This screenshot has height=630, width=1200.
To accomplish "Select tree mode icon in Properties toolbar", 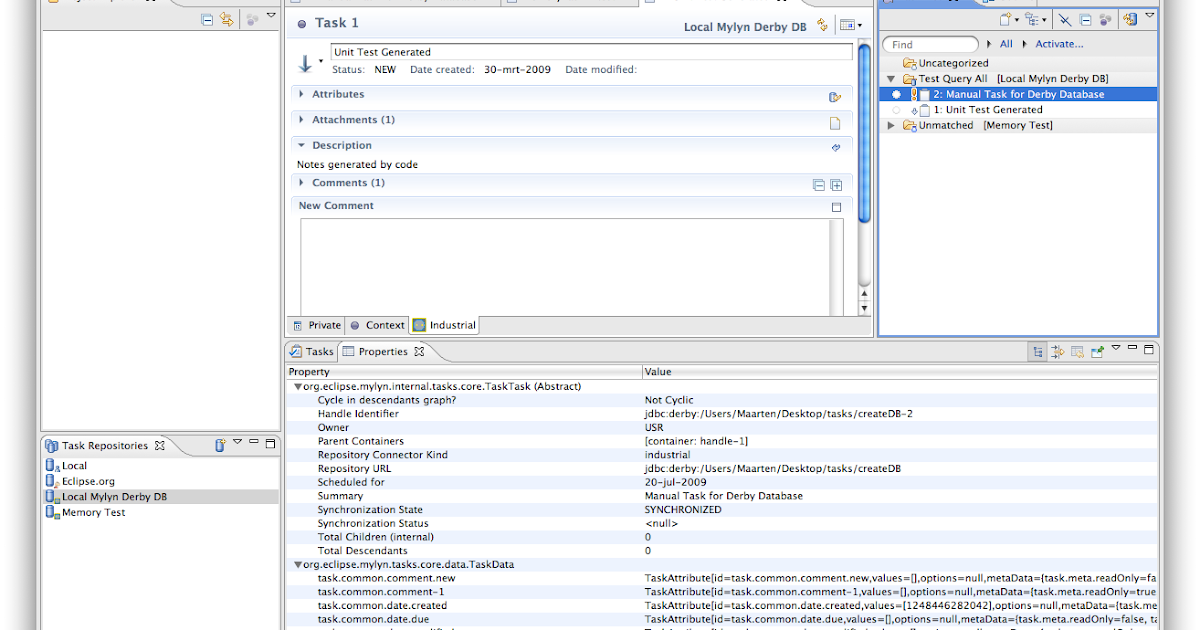I will (1038, 350).
